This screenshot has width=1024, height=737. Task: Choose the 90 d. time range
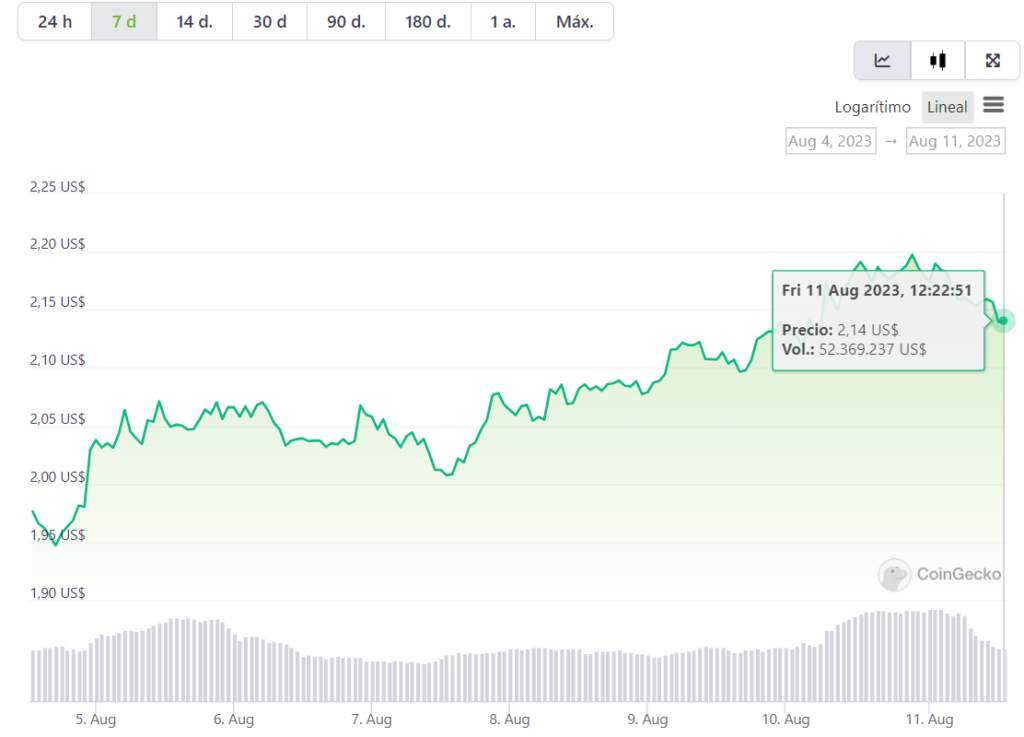point(346,22)
